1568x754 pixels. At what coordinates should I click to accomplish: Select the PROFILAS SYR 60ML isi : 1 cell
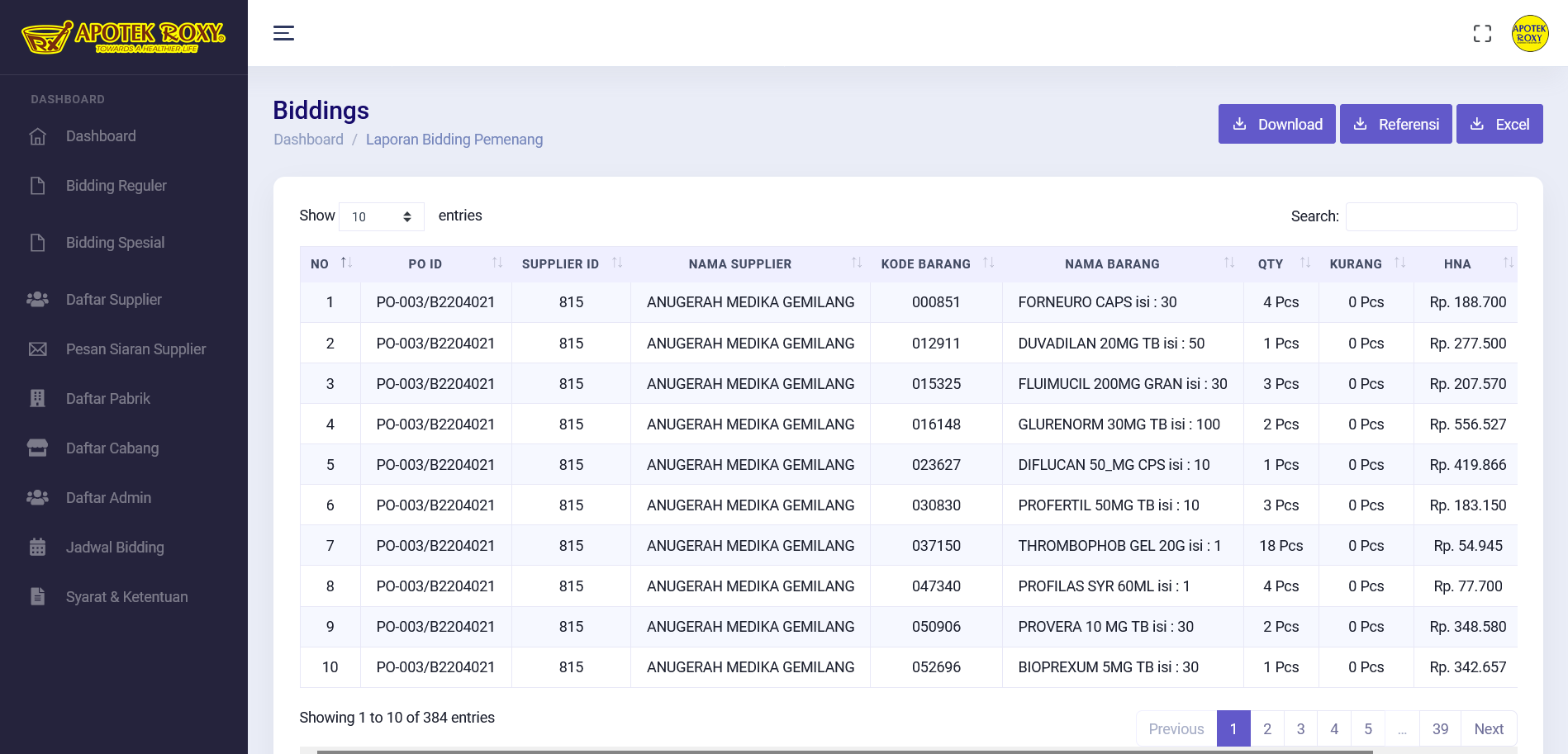pyautogui.click(x=1123, y=586)
